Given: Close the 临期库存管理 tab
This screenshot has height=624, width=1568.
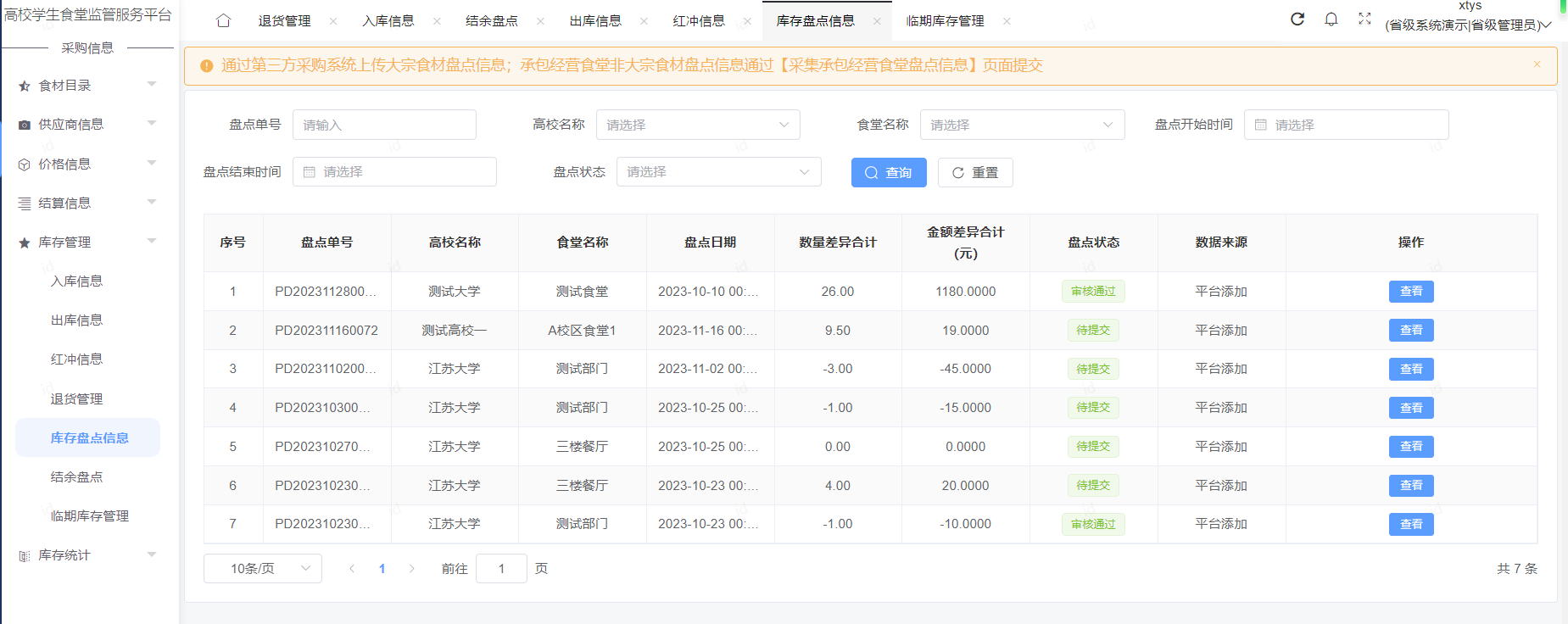Looking at the screenshot, I should pyautogui.click(x=1007, y=21).
